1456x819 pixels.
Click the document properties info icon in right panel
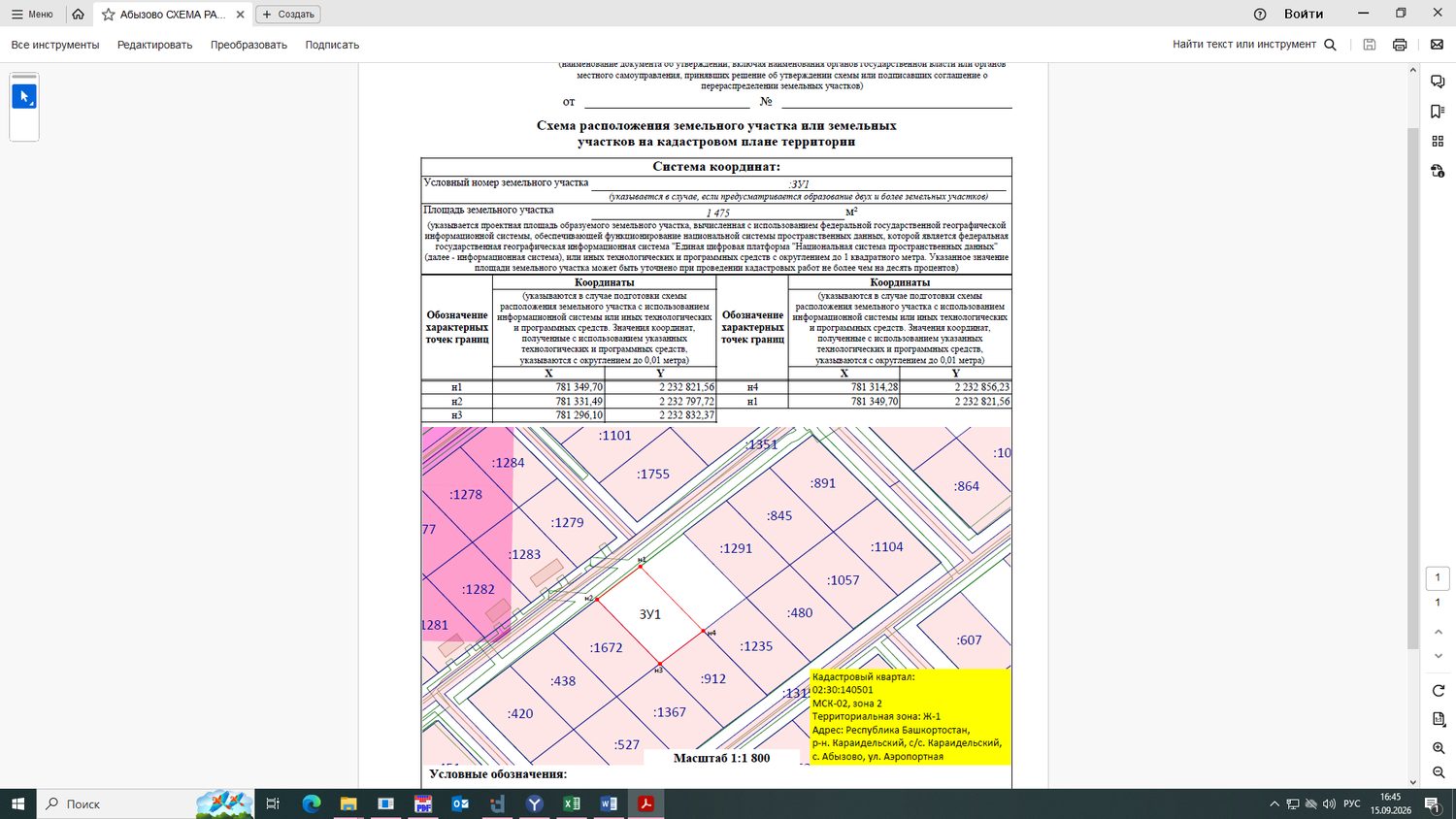point(1438,171)
